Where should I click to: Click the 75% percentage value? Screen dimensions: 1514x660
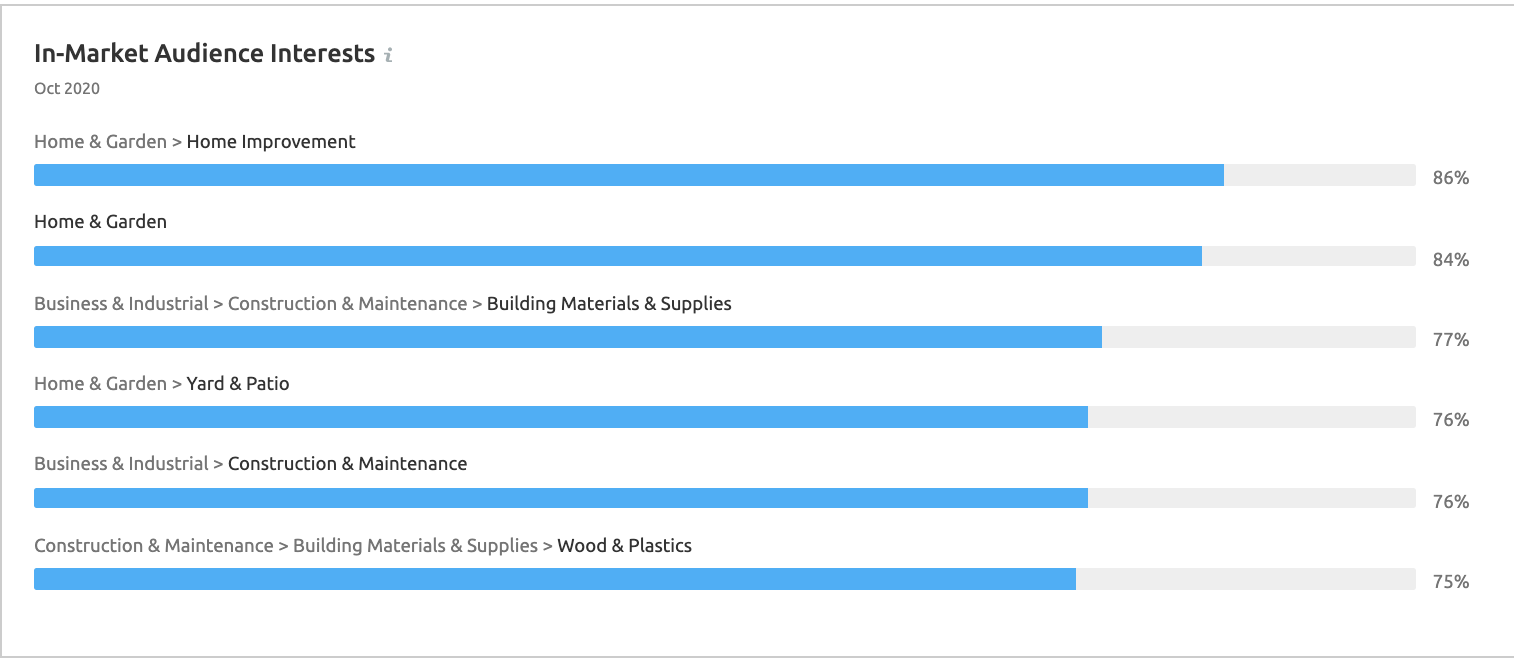point(1450,582)
